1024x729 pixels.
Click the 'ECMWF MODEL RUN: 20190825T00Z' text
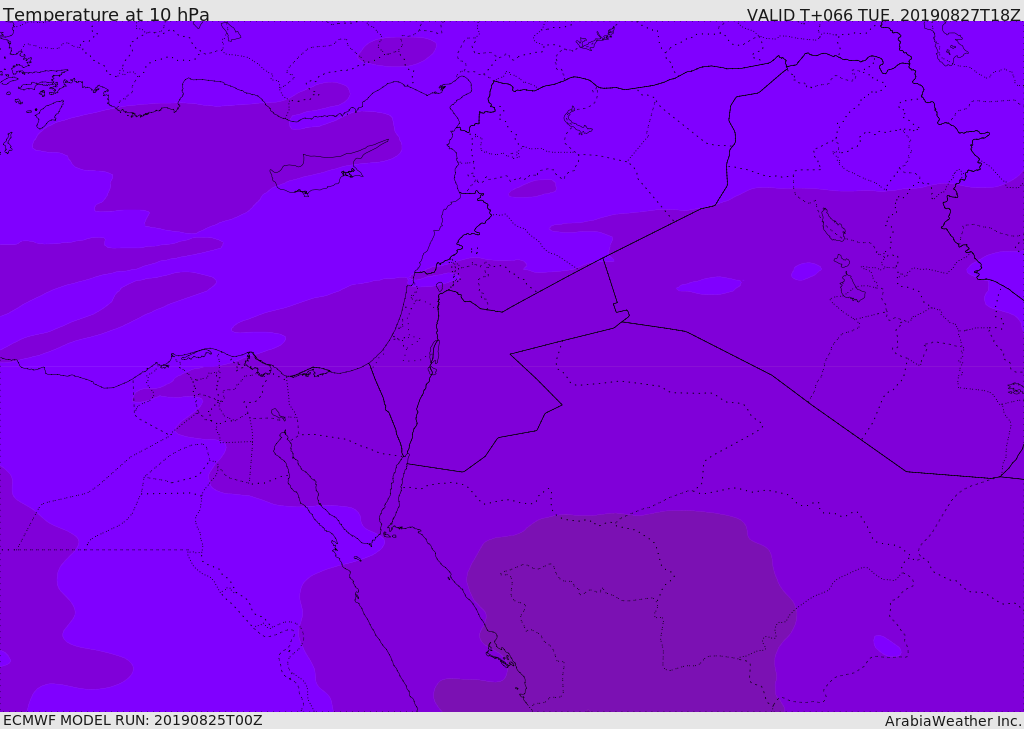pos(133,720)
